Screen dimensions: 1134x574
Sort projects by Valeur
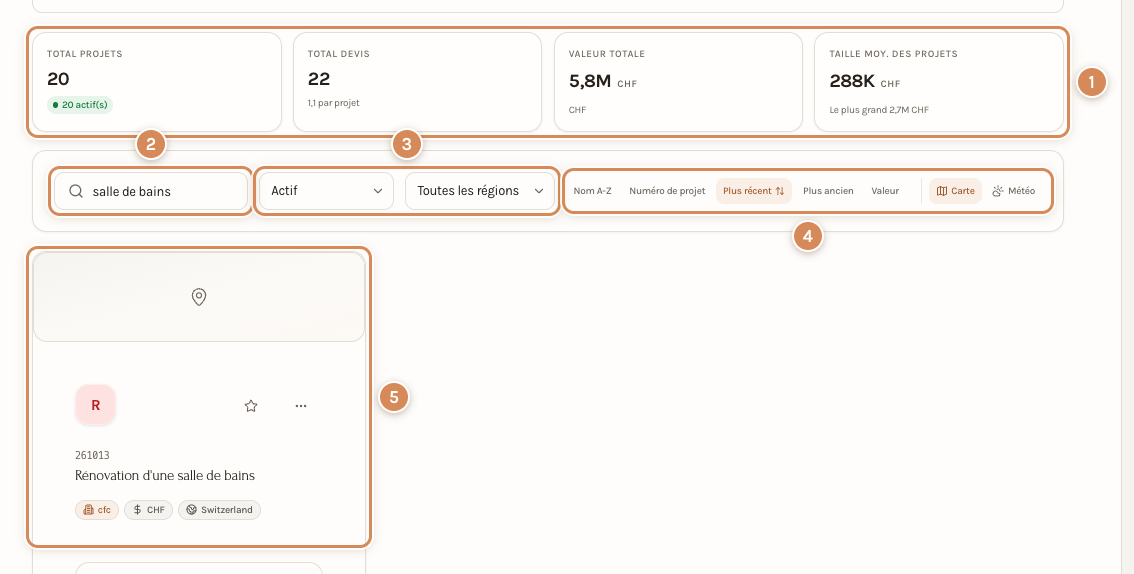pyautogui.click(x=885, y=191)
